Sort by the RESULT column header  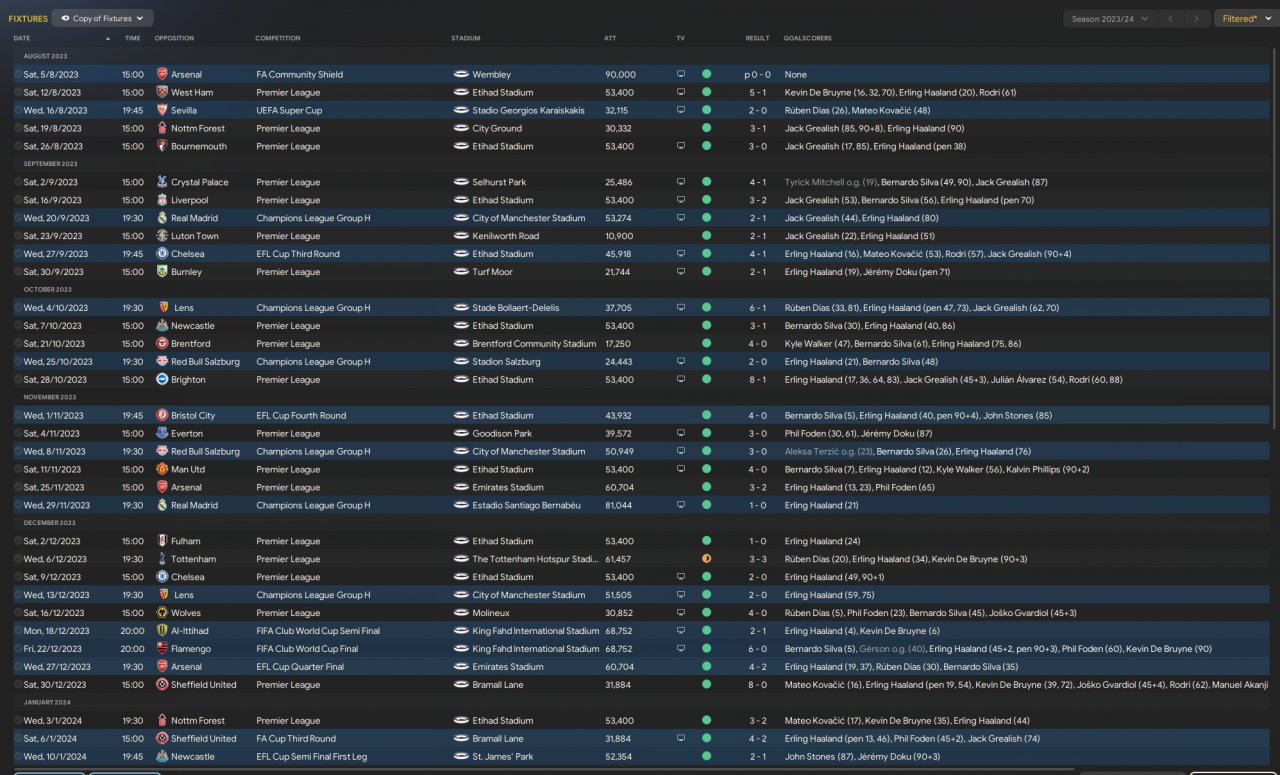757,38
